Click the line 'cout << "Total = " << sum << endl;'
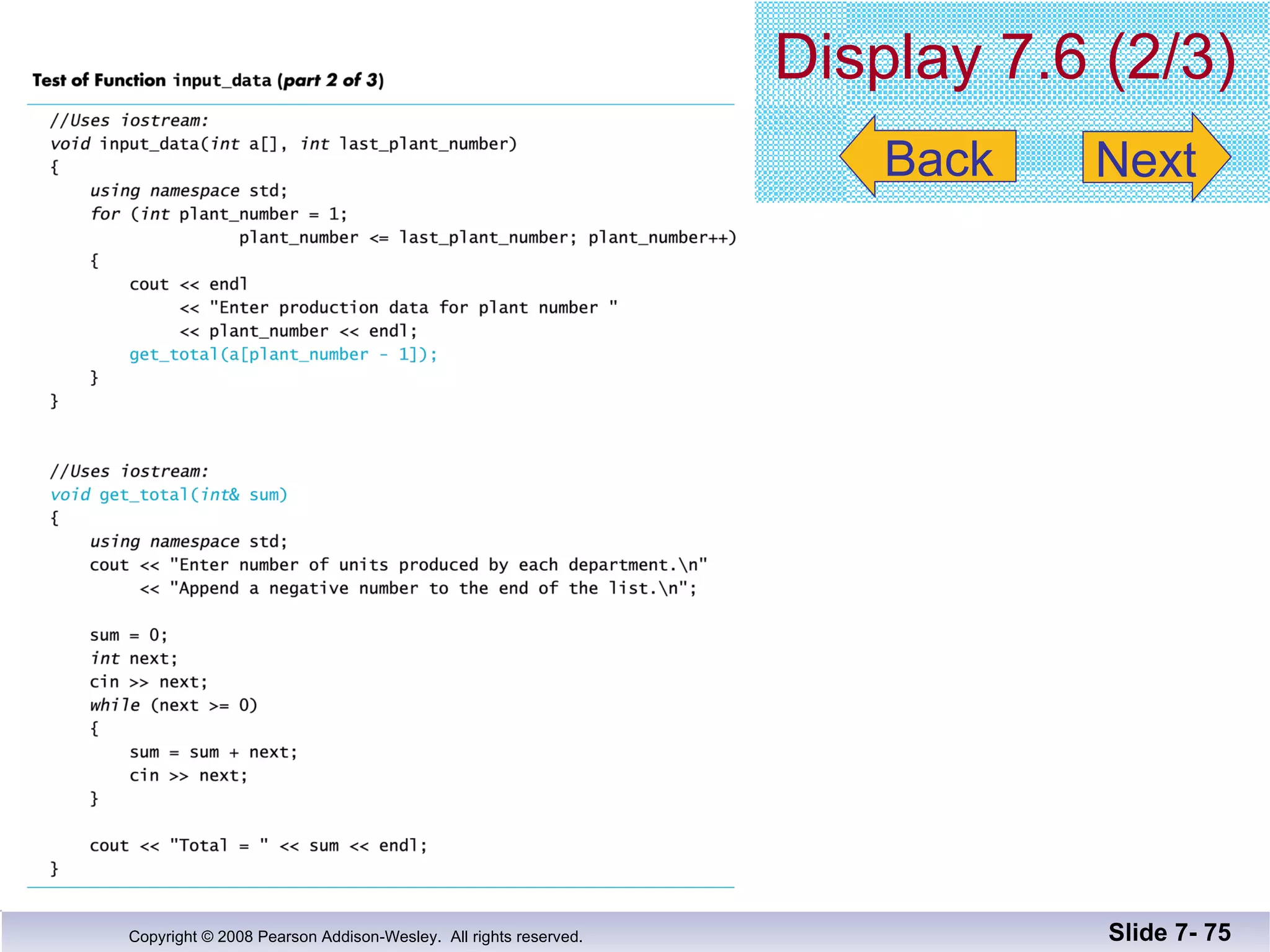Screen dimensions: 1270x952 click(x=259, y=846)
